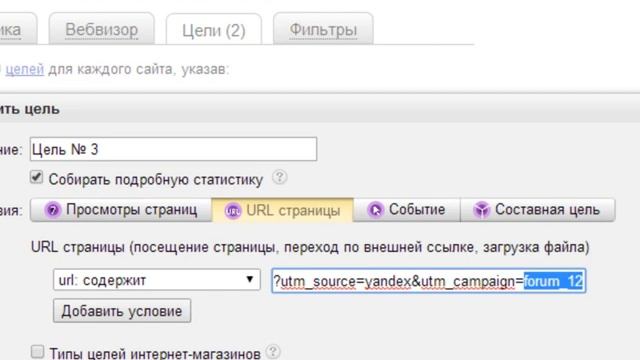Viewport: 640px width, 360px height.
Task: Click the URL condition field with utm_source
Action: pos(429,281)
